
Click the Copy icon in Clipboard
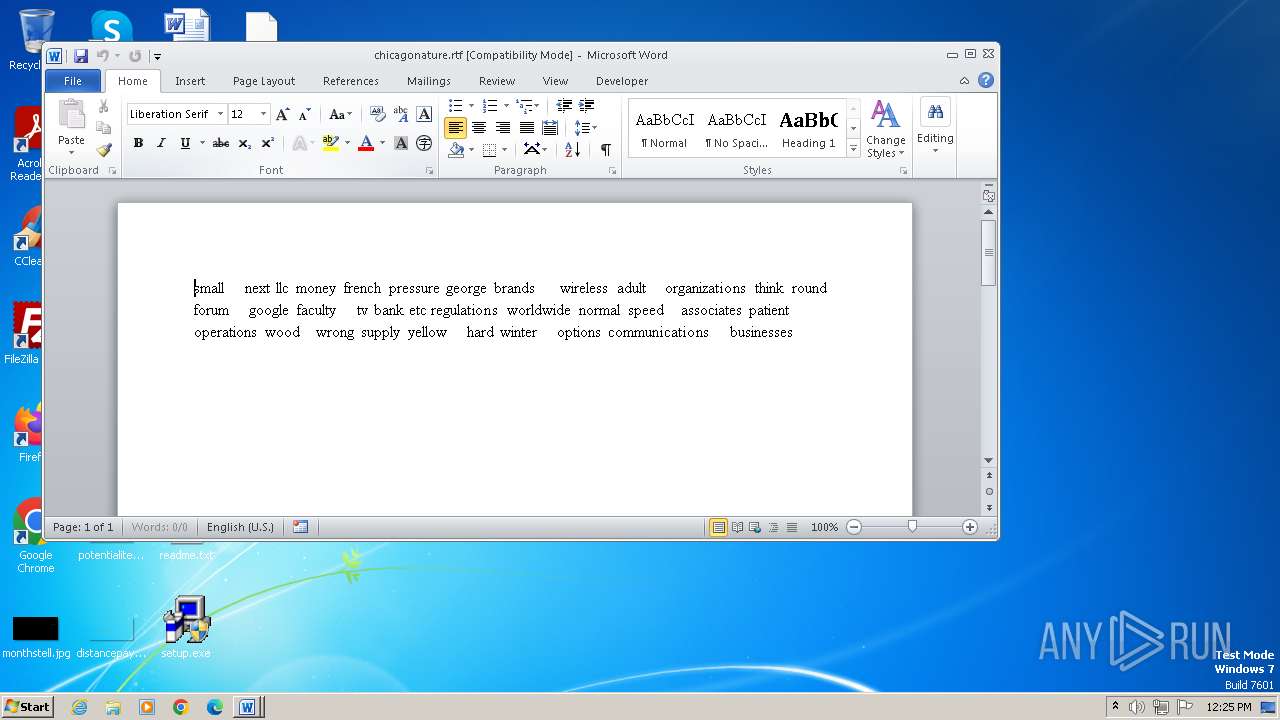tap(103, 128)
